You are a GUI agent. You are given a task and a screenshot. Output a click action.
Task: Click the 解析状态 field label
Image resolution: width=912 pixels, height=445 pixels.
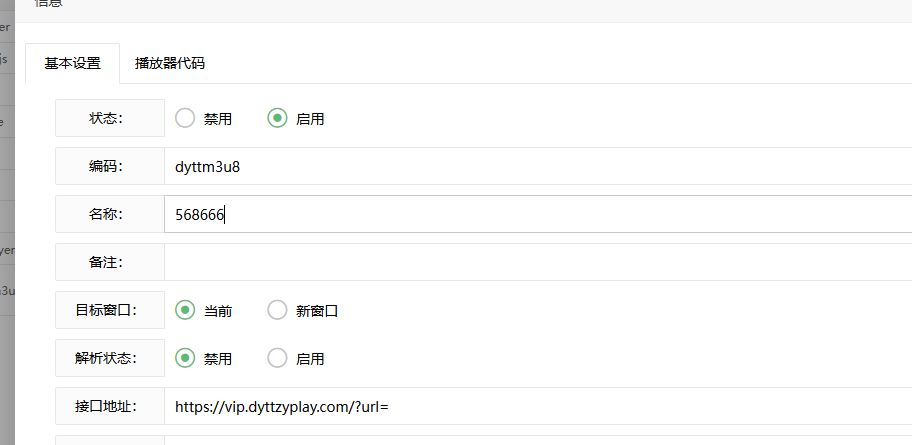pyautogui.click(x=109, y=358)
